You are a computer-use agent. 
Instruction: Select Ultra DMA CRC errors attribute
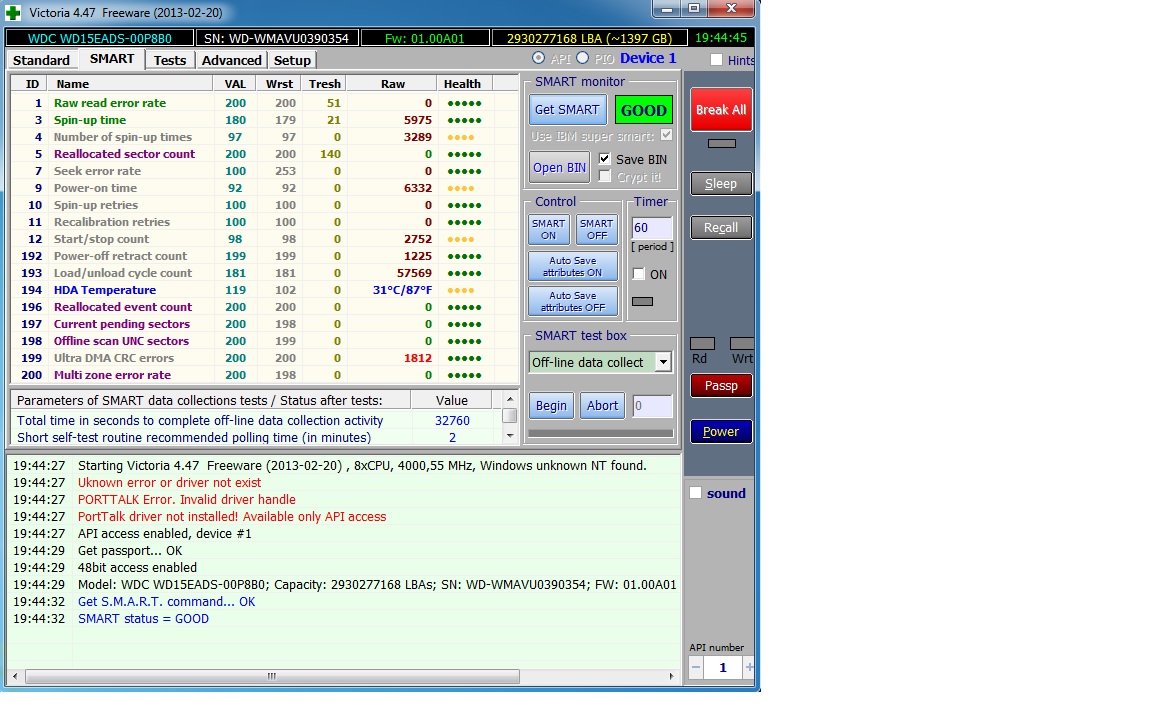[x=264, y=358]
